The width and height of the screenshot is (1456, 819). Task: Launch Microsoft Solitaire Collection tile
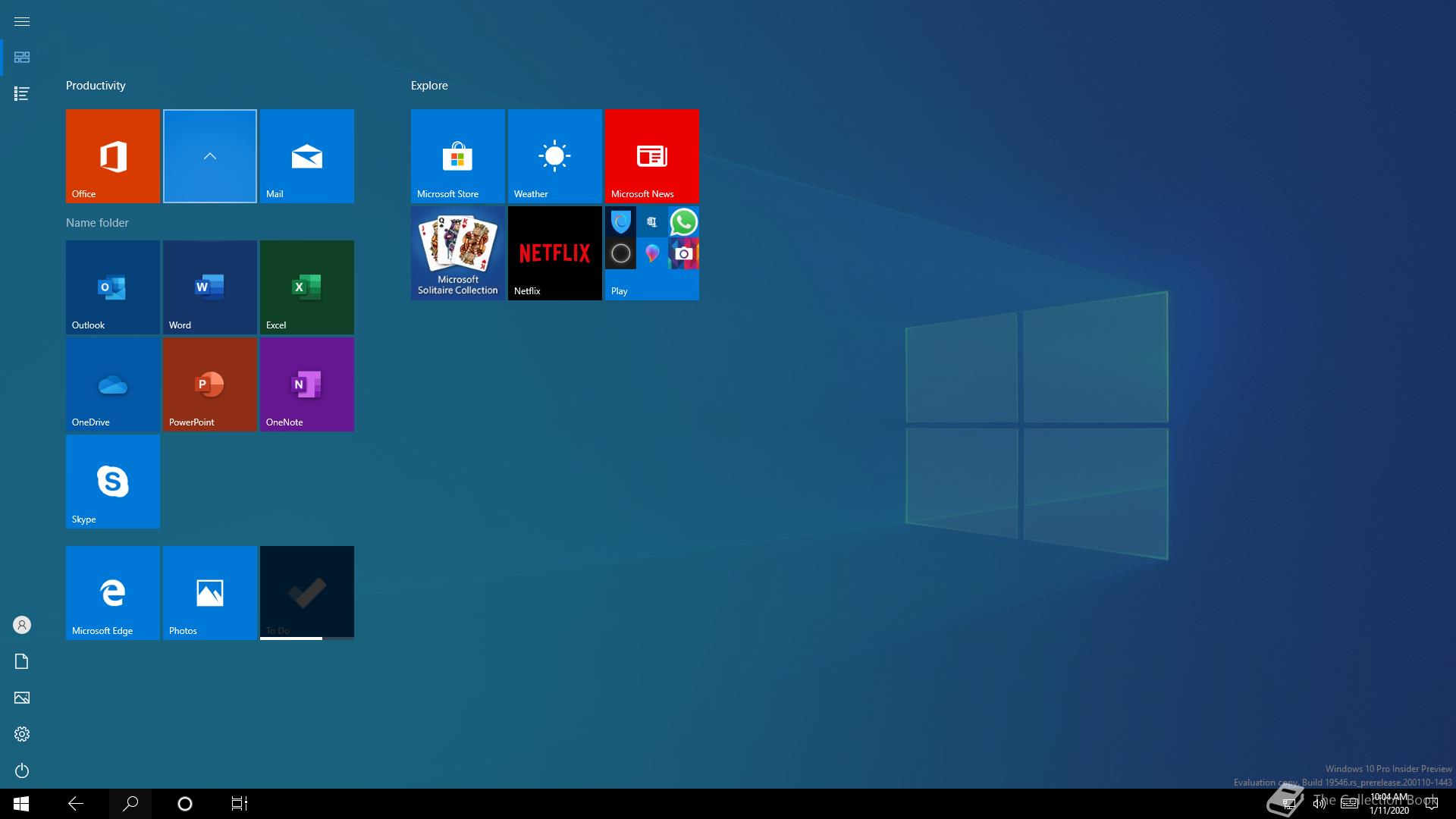pyautogui.click(x=458, y=253)
